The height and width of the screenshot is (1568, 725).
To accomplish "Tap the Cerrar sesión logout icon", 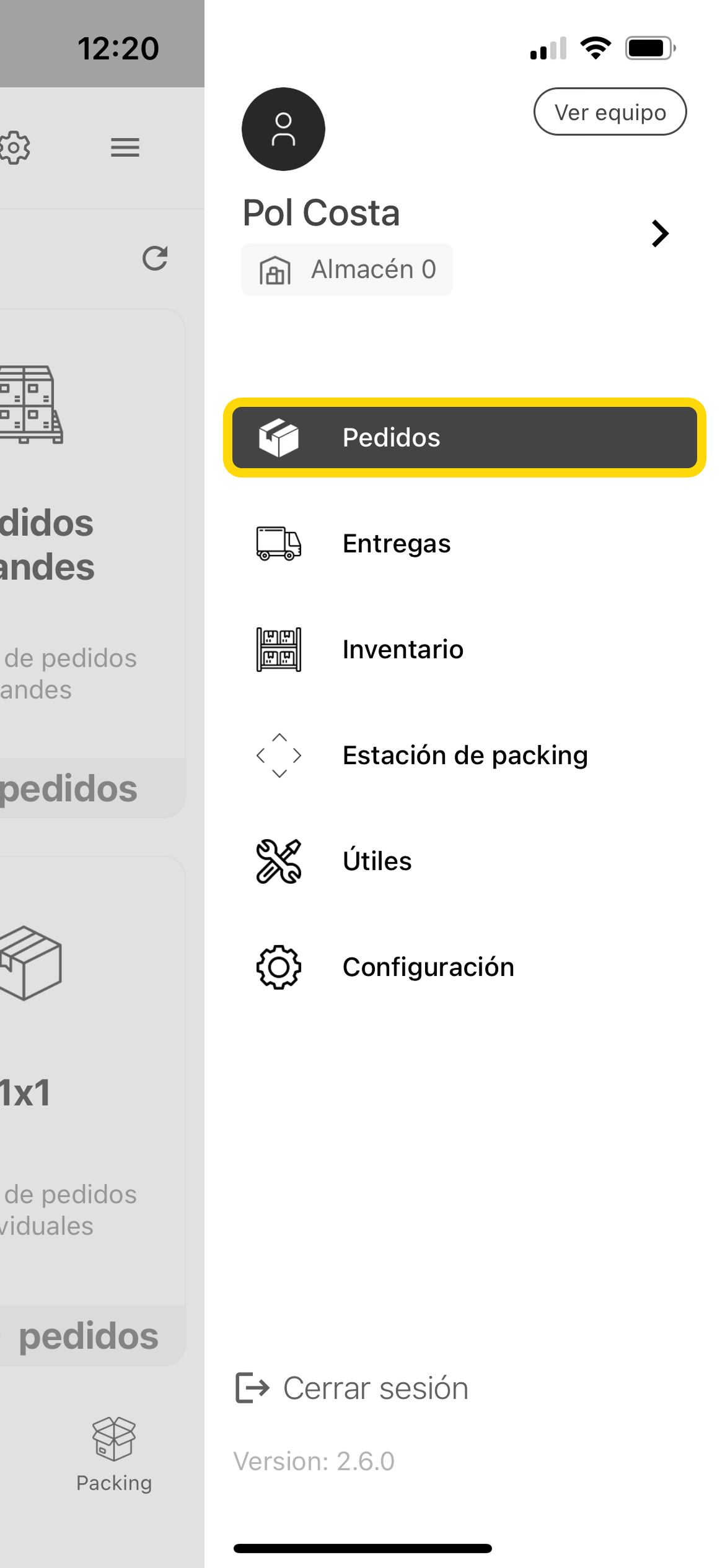I will click(252, 1388).
